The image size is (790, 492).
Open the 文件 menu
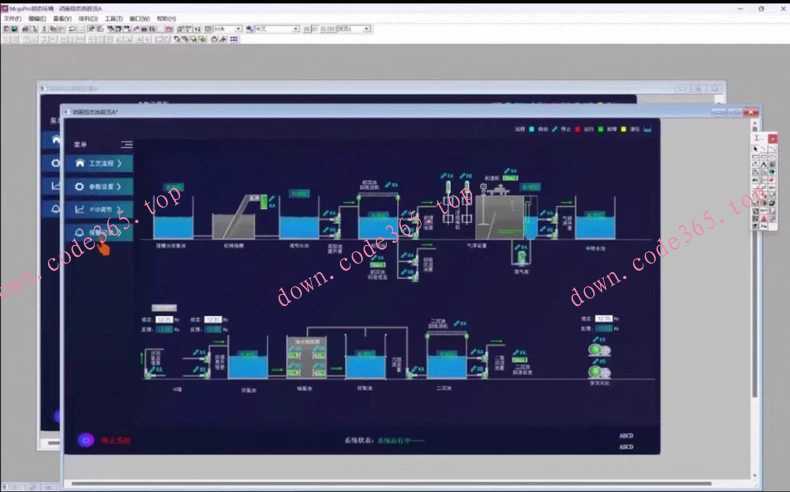pyautogui.click(x=12, y=18)
